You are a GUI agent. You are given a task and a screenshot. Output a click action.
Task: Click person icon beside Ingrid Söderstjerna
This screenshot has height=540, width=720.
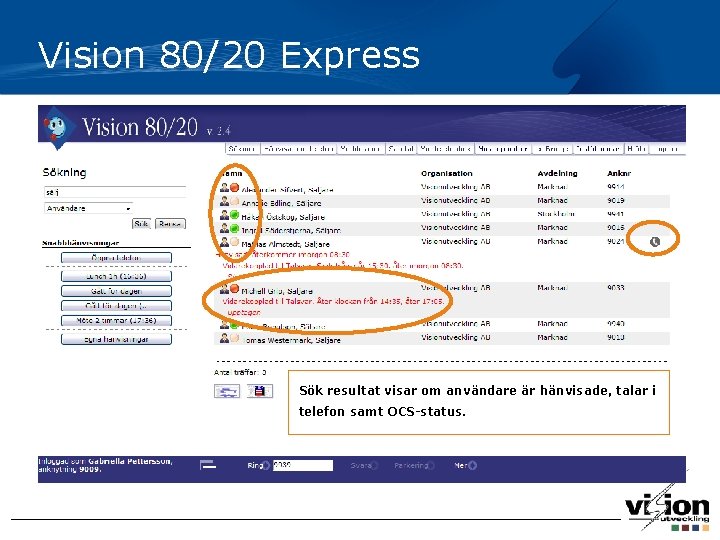pos(224,228)
